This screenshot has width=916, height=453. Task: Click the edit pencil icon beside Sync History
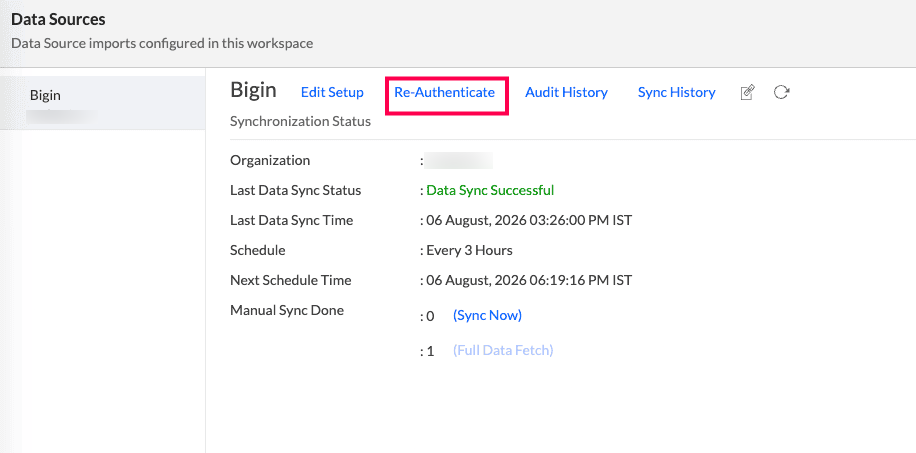click(x=747, y=92)
